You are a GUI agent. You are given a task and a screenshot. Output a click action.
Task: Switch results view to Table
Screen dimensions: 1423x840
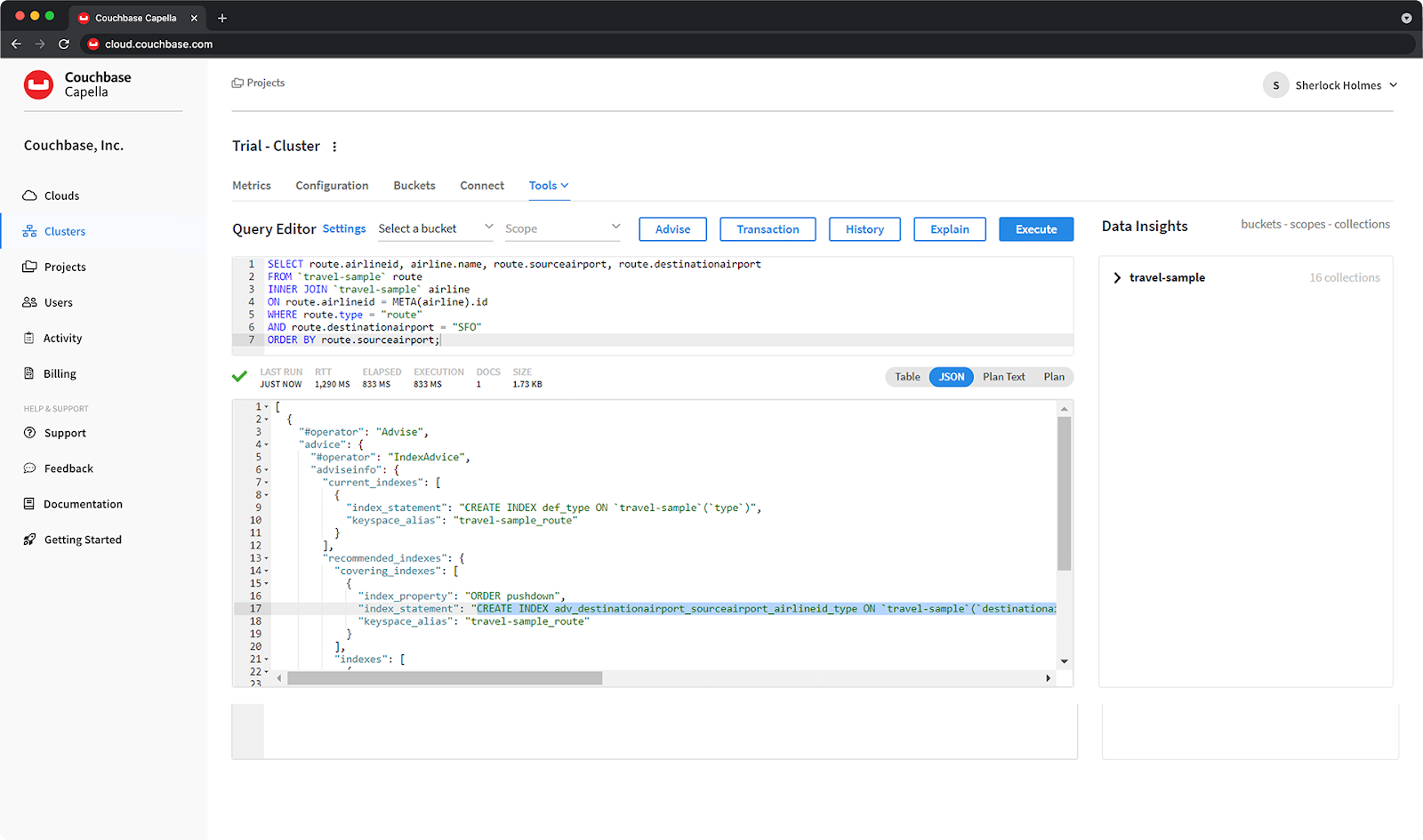[x=907, y=376]
